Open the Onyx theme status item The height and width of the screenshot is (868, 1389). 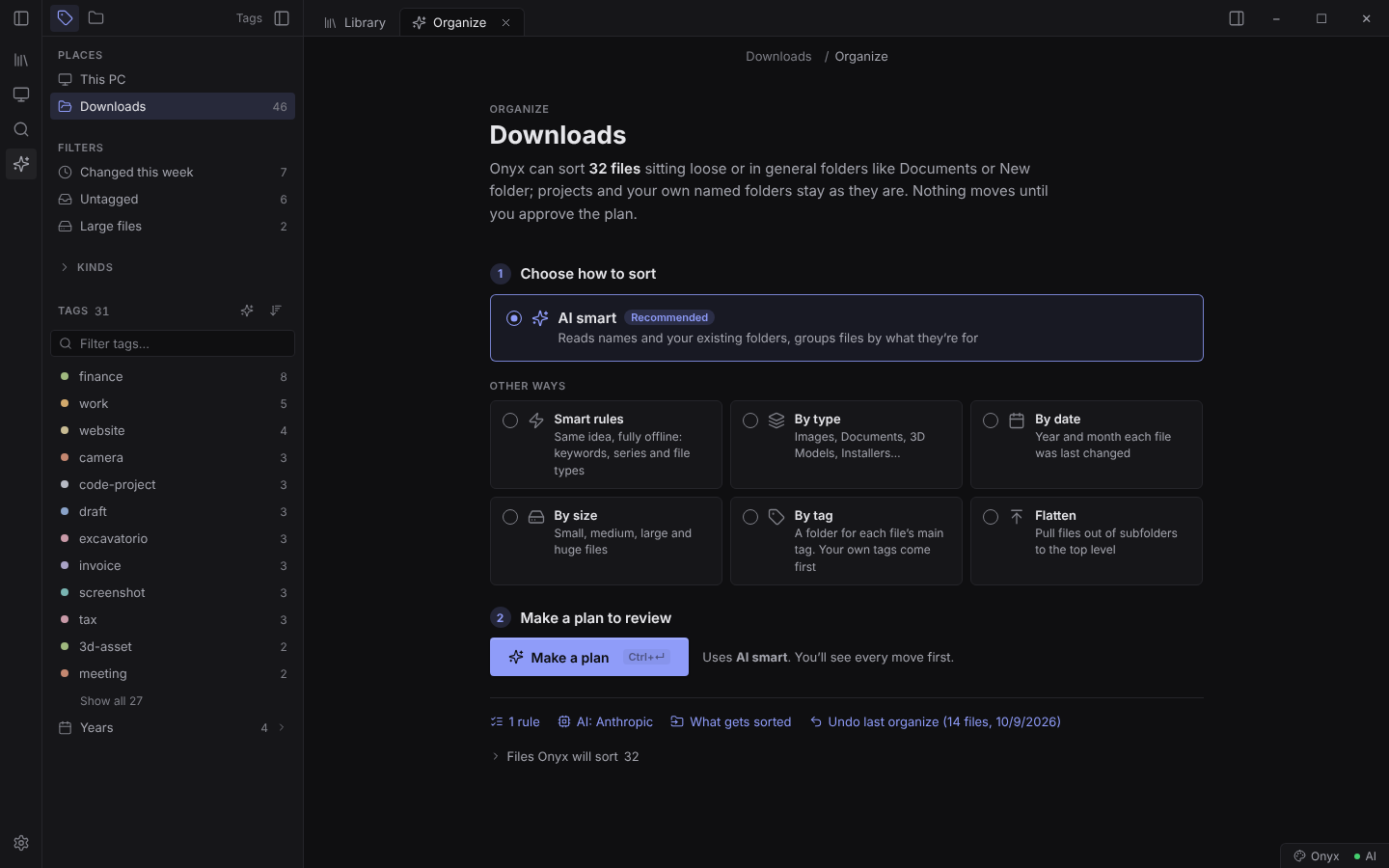(1316, 856)
